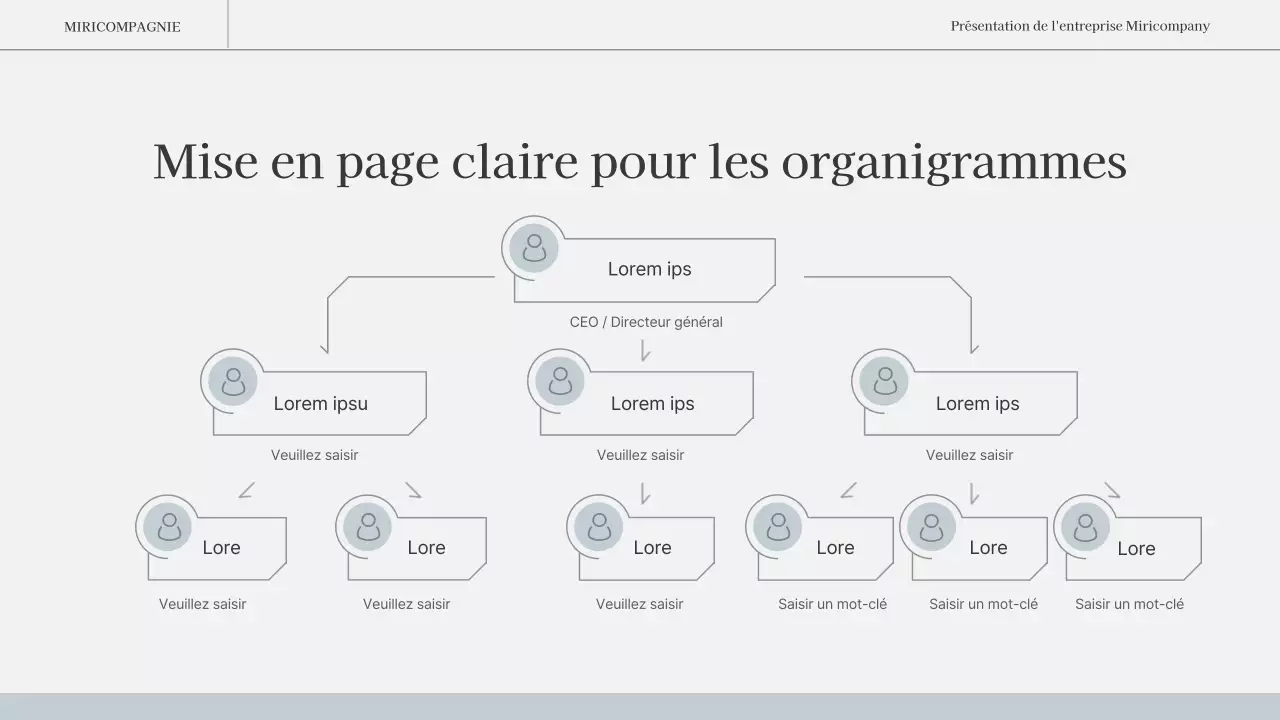Select the avatar icon on the "Lorem ipsu" node
Viewport: 1280px width, 720px height.
[x=233, y=381]
